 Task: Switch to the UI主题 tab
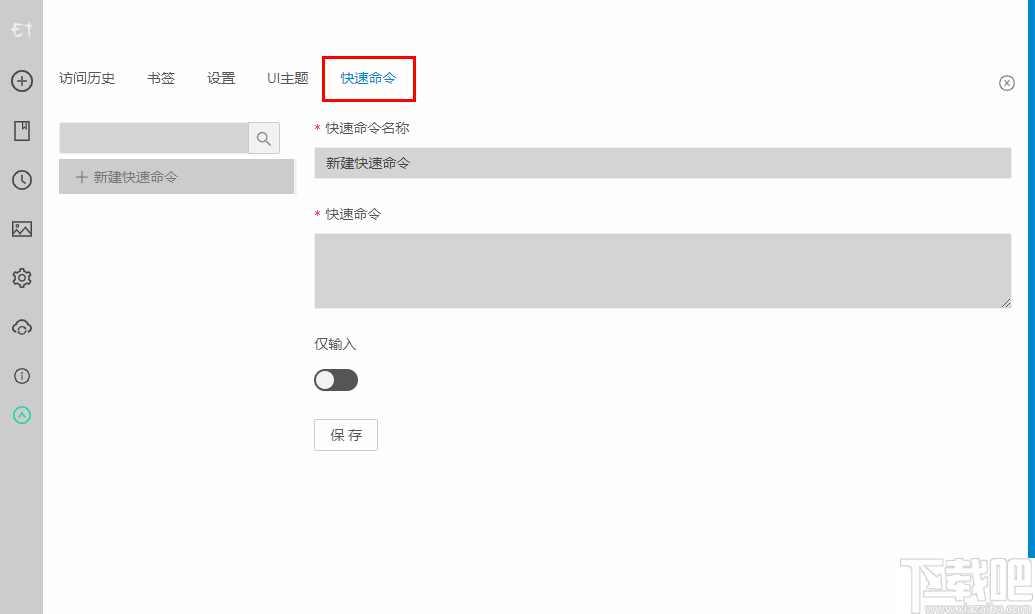(x=287, y=78)
